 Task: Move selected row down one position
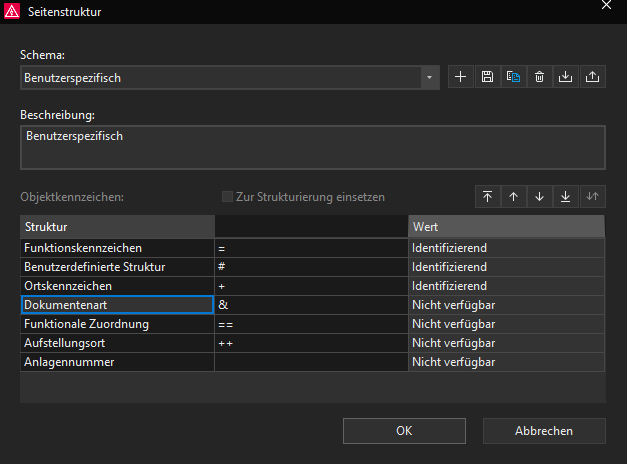click(540, 197)
